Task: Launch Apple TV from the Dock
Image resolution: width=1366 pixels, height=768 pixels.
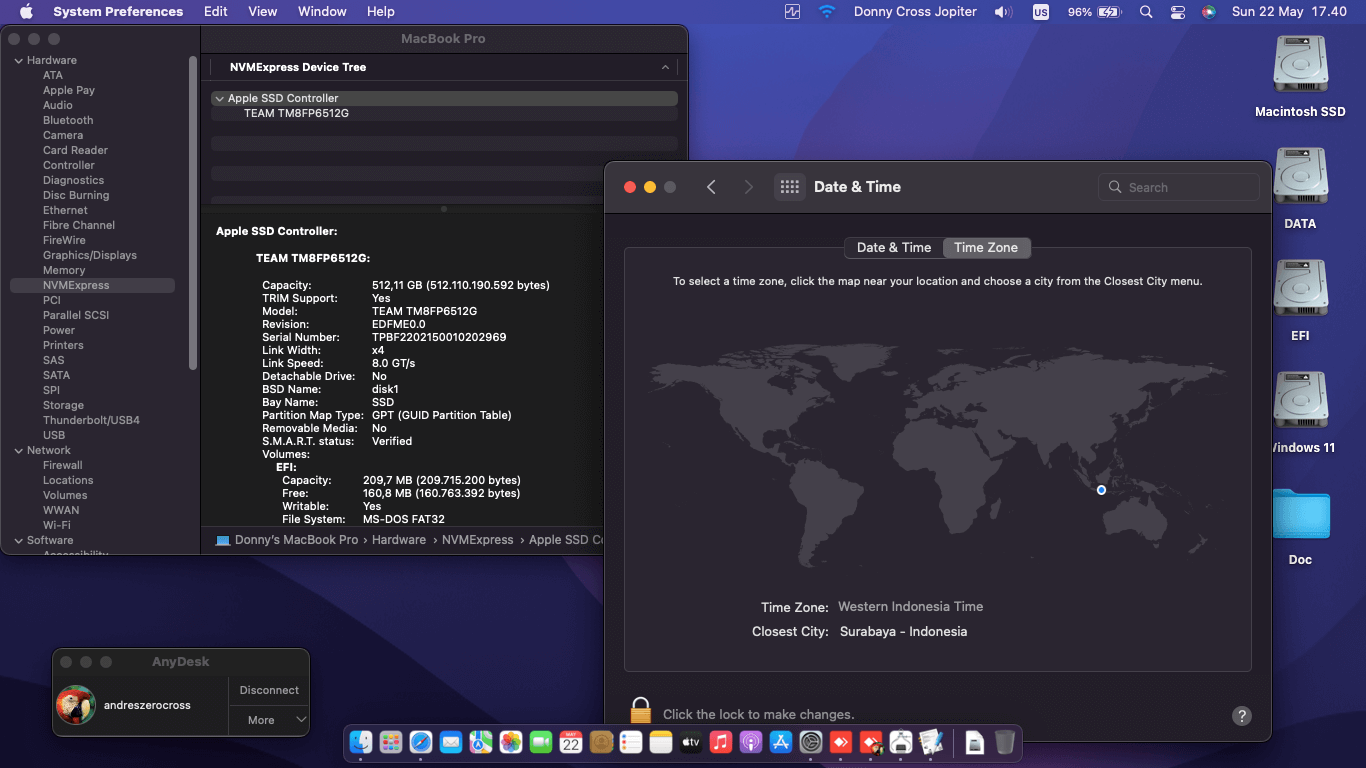Action: pyautogui.click(x=691, y=742)
